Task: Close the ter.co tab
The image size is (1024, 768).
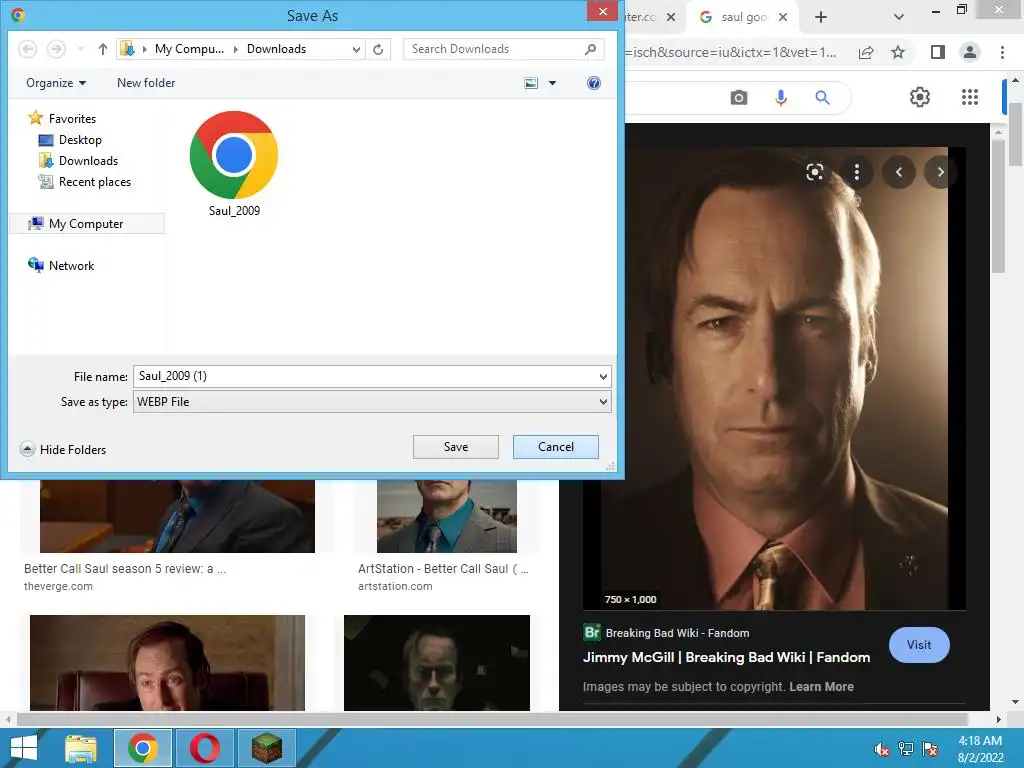Action: coord(671,18)
